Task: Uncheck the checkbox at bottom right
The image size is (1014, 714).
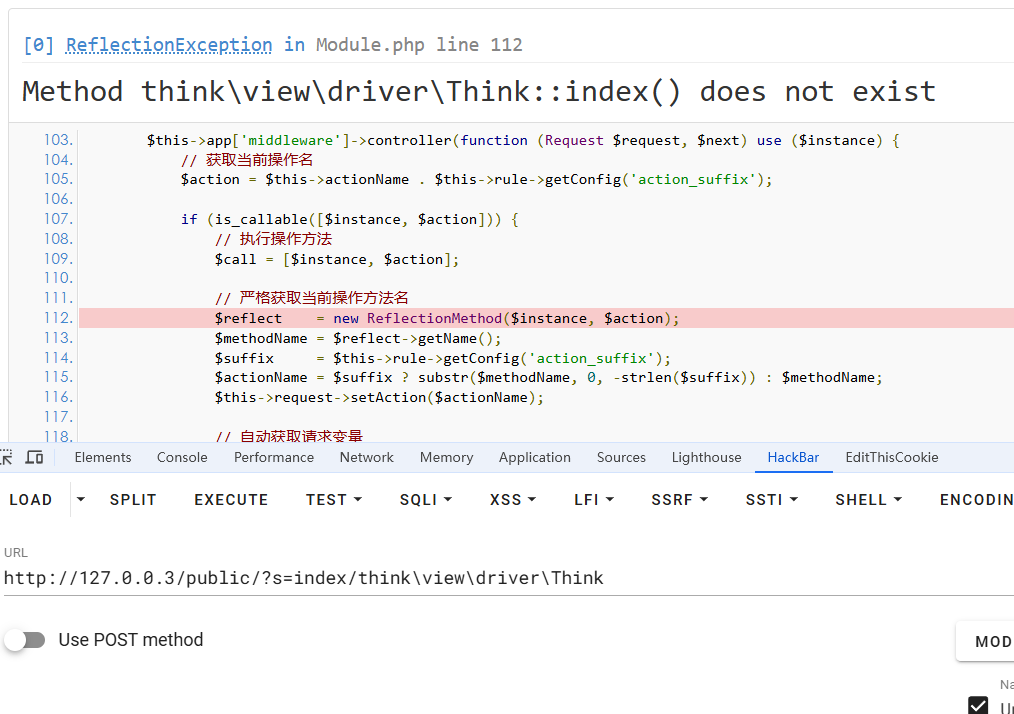Action: click(978, 705)
